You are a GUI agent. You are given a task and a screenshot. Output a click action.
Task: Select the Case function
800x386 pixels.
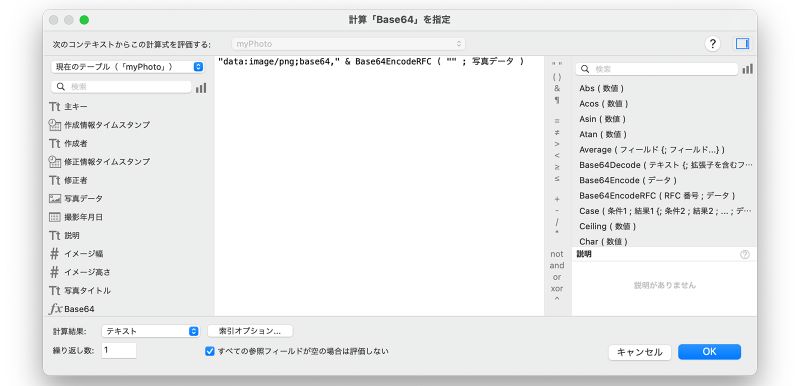(664, 211)
